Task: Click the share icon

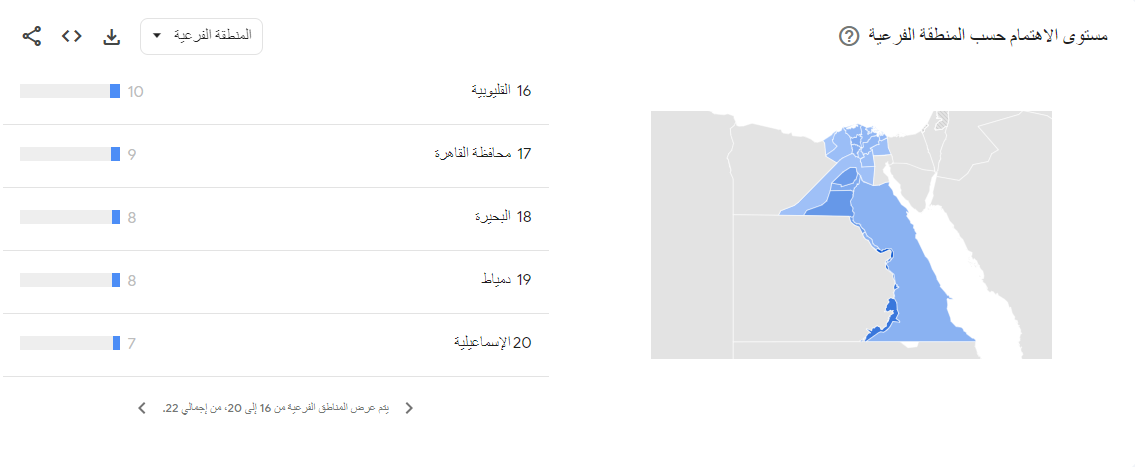Action: click(32, 37)
